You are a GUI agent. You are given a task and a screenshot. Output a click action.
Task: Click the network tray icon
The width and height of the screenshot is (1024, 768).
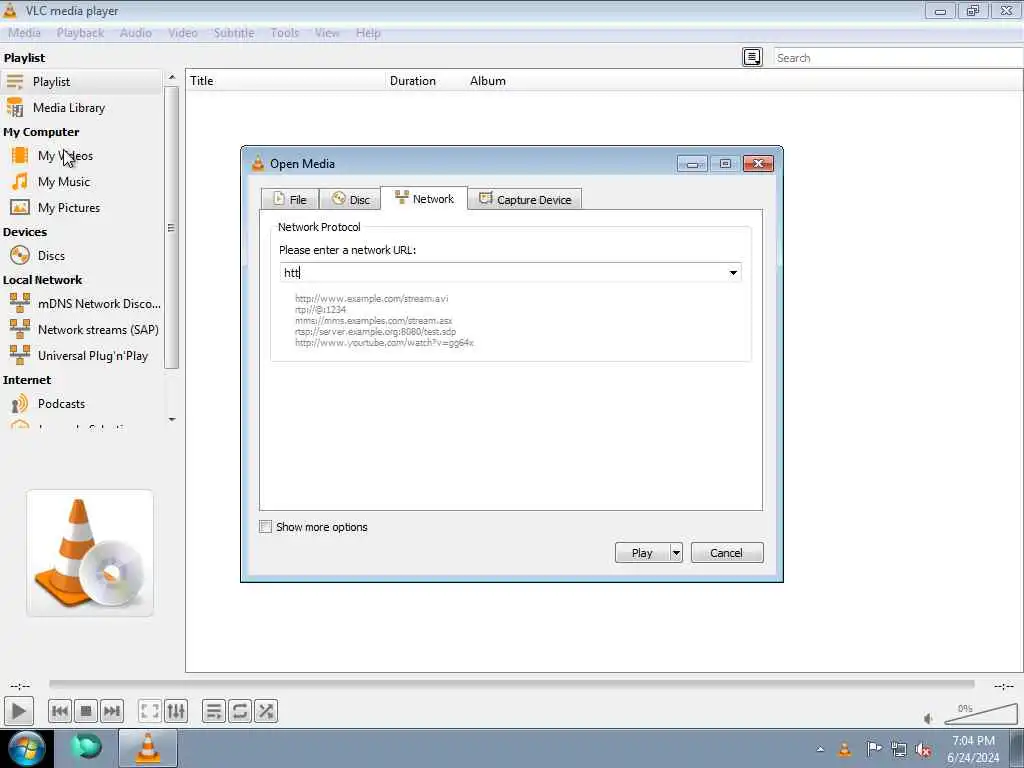pos(899,749)
